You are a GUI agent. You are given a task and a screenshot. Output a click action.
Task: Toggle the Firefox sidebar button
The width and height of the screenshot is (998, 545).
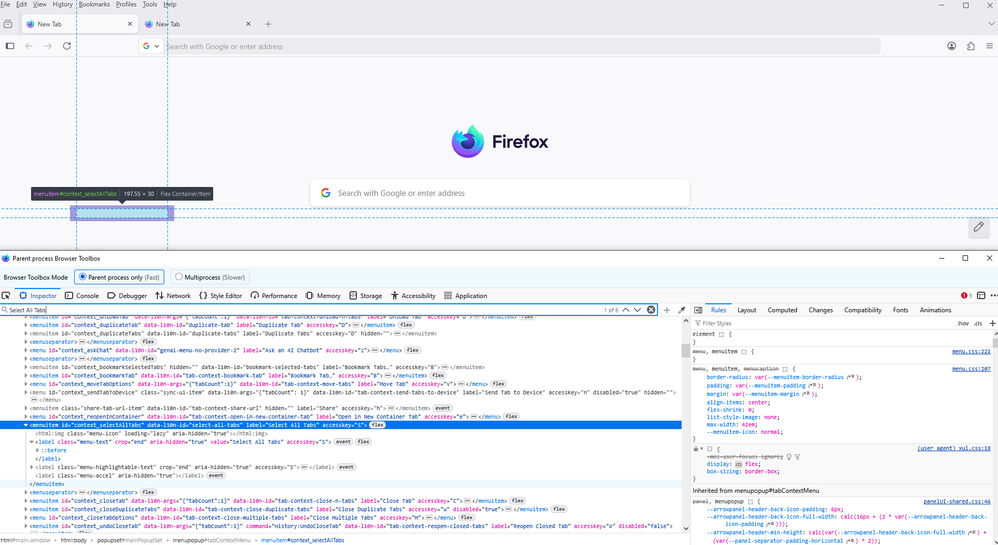pyautogui.click(x=10, y=46)
